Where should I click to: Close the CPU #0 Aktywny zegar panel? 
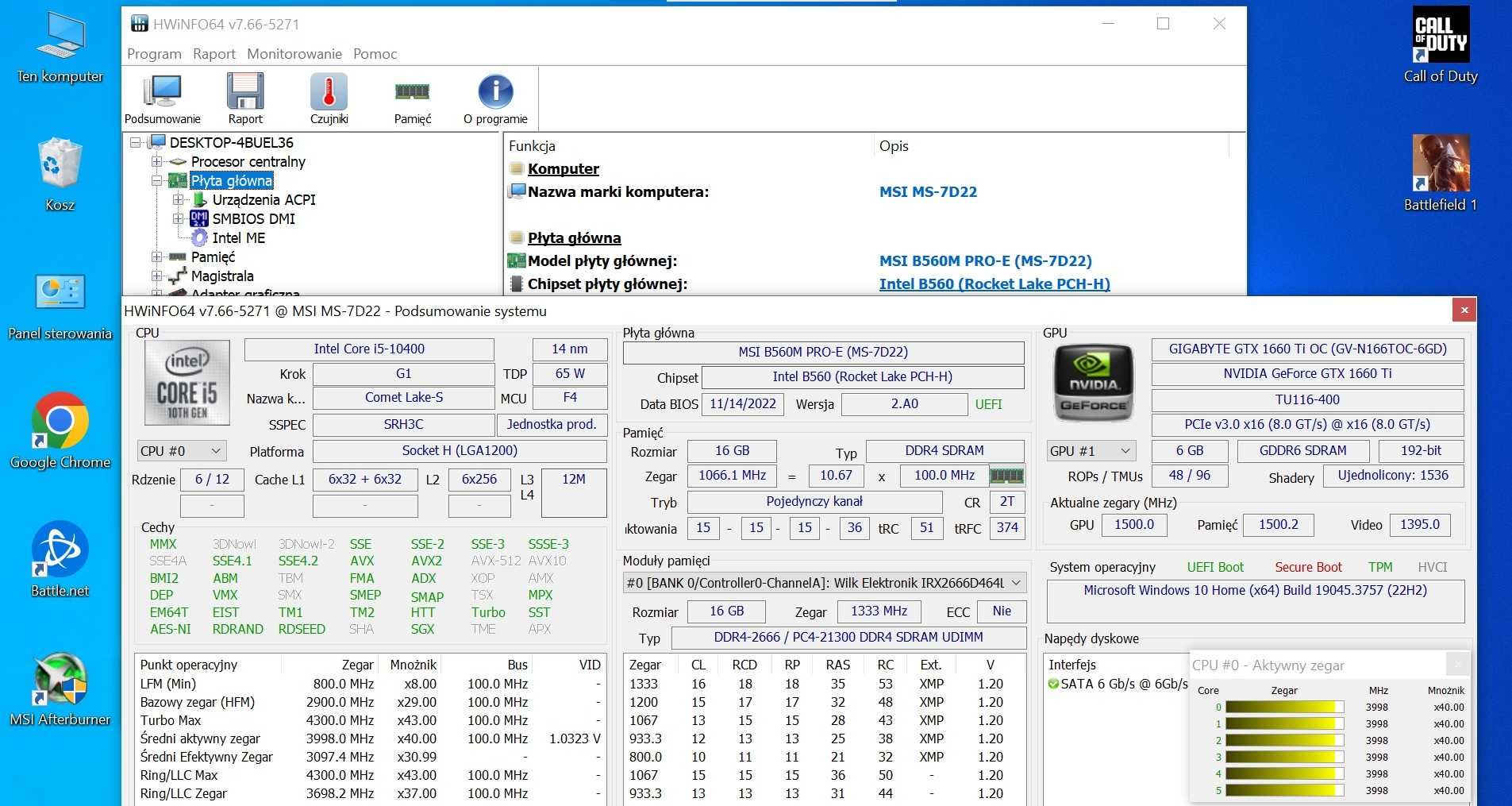click(x=1457, y=664)
